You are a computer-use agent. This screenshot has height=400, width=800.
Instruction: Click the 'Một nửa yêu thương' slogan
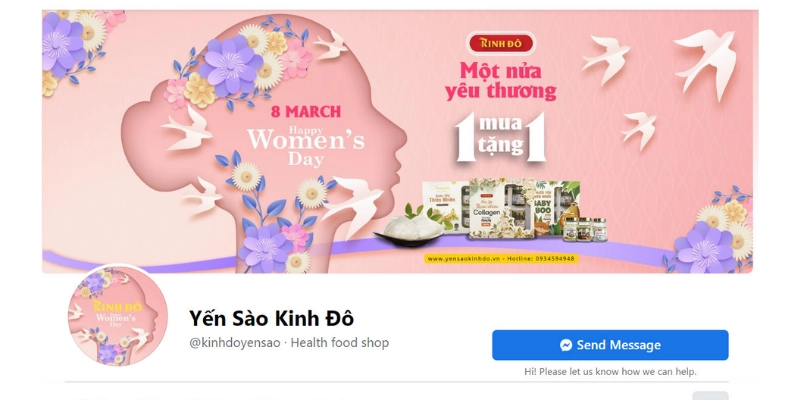[x=501, y=81]
